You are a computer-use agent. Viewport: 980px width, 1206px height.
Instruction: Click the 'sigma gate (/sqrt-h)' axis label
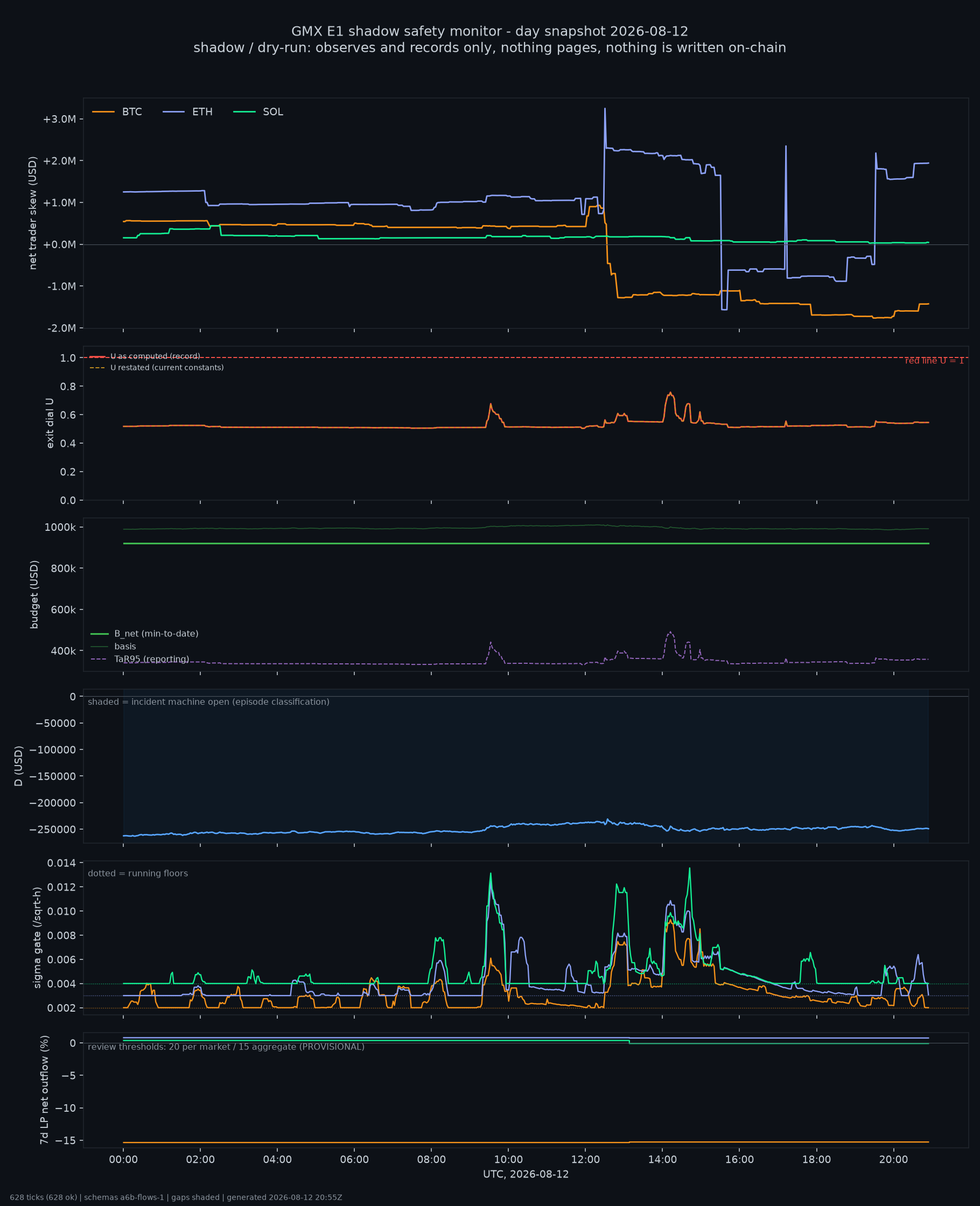(37, 937)
